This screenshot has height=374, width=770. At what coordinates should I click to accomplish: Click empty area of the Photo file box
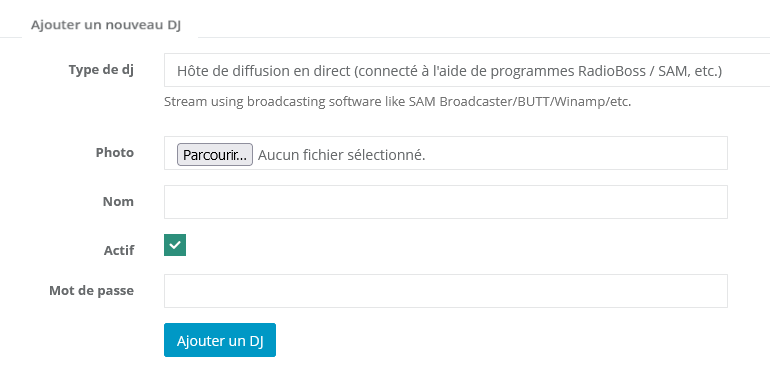tap(575, 153)
